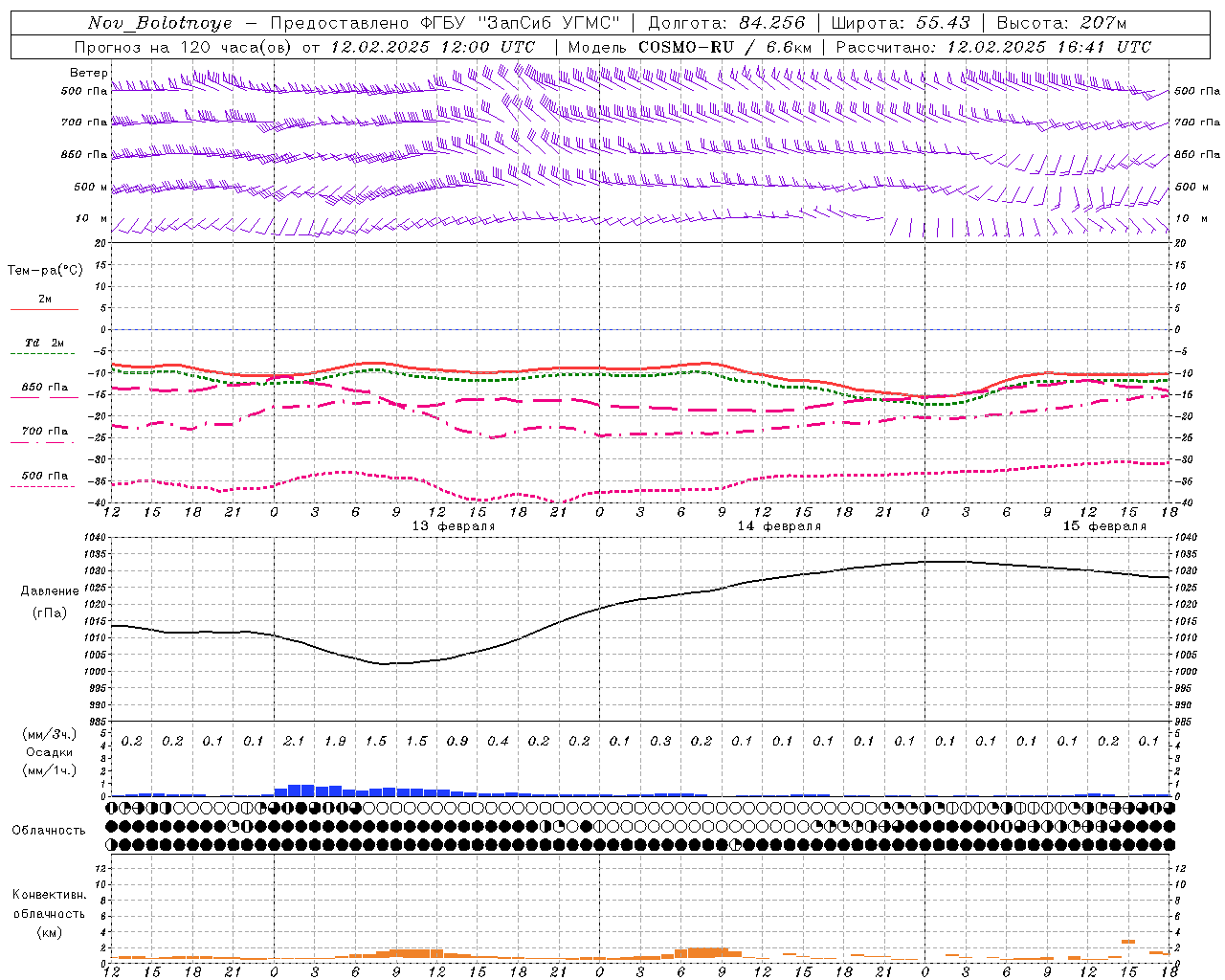This screenshot has width=1225, height=980.
Task: Click the 'Модель COSMO-RU / 6.6км' text
Action: [x=689, y=47]
